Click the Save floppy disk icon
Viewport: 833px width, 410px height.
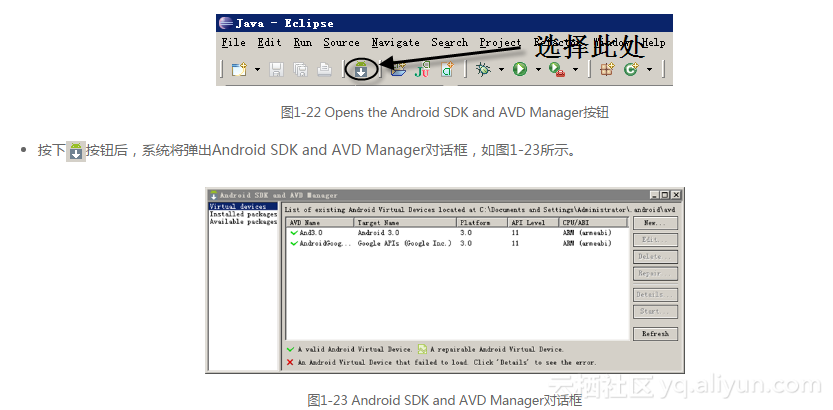pos(276,70)
